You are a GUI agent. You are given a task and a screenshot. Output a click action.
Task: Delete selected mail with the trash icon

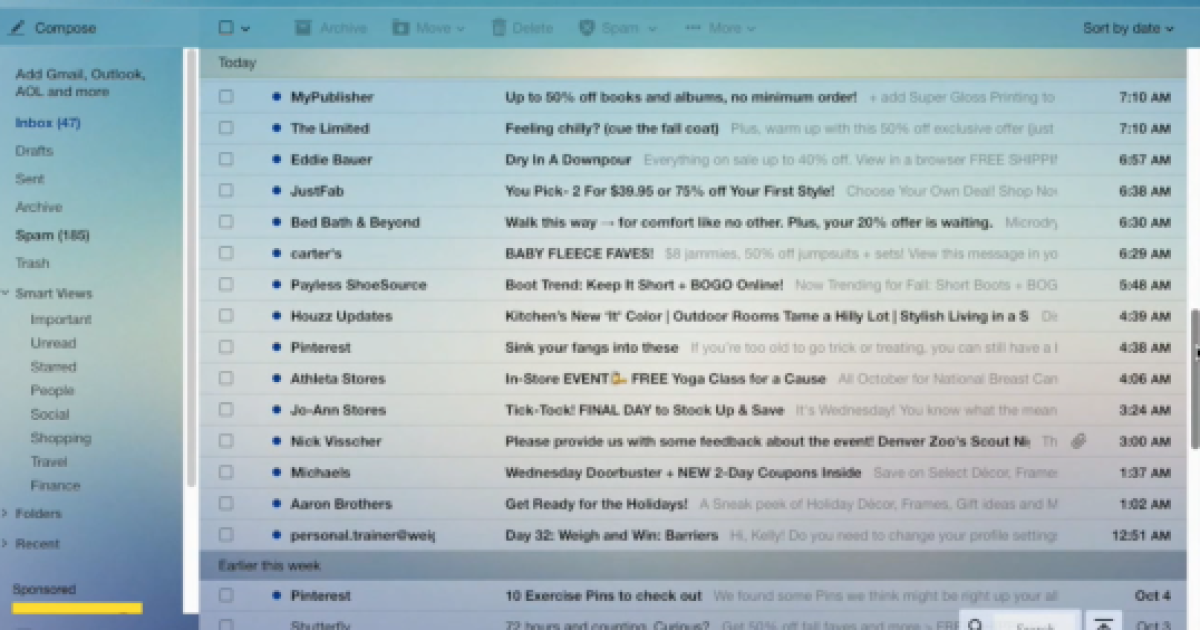pyautogui.click(x=522, y=28)
